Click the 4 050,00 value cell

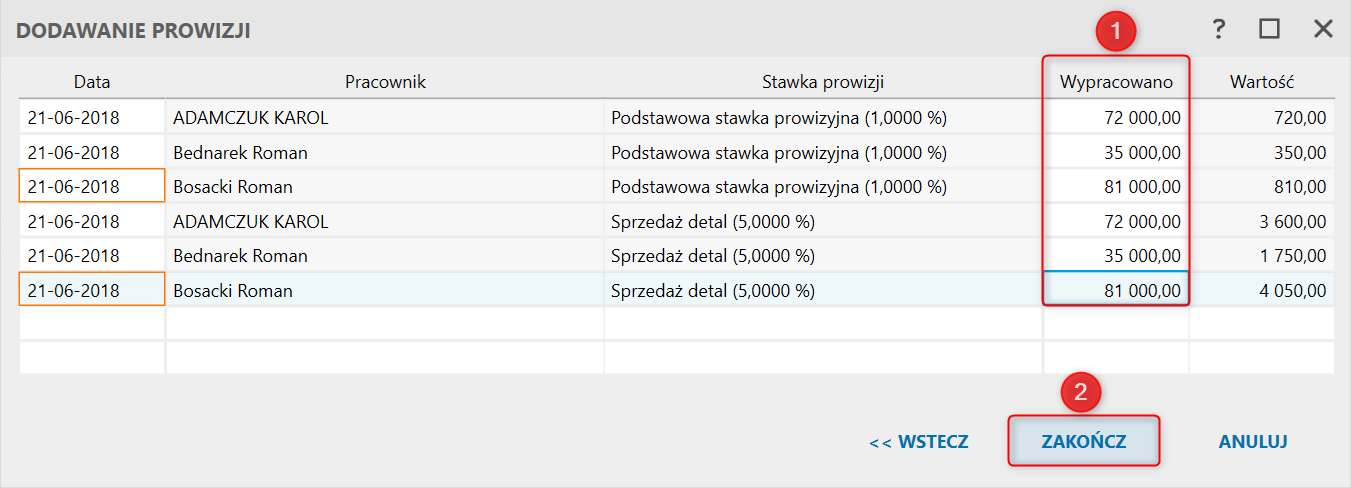pyautogui.click(x=1262, y=291)
